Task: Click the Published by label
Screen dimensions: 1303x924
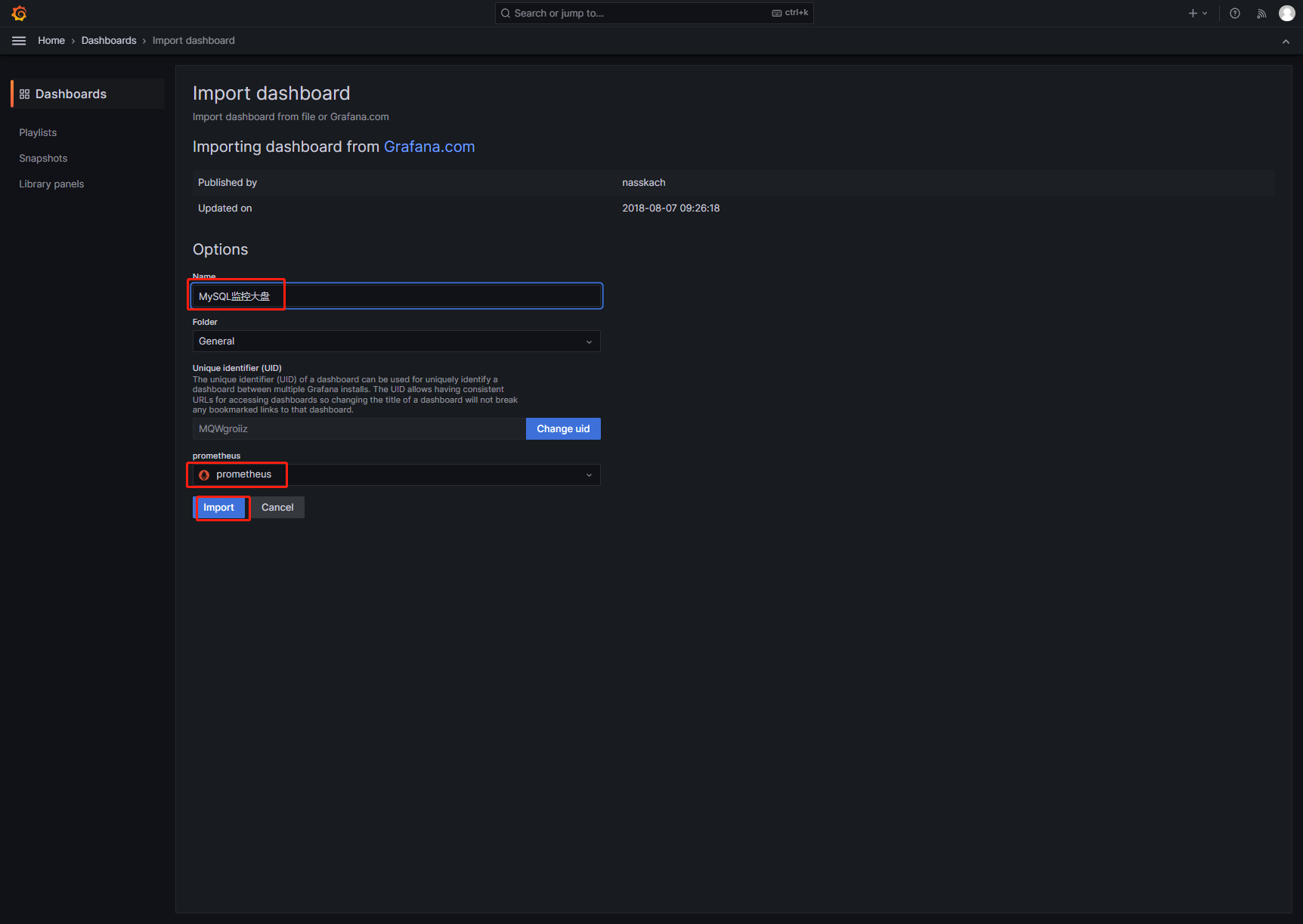Action: coord(227,183)
